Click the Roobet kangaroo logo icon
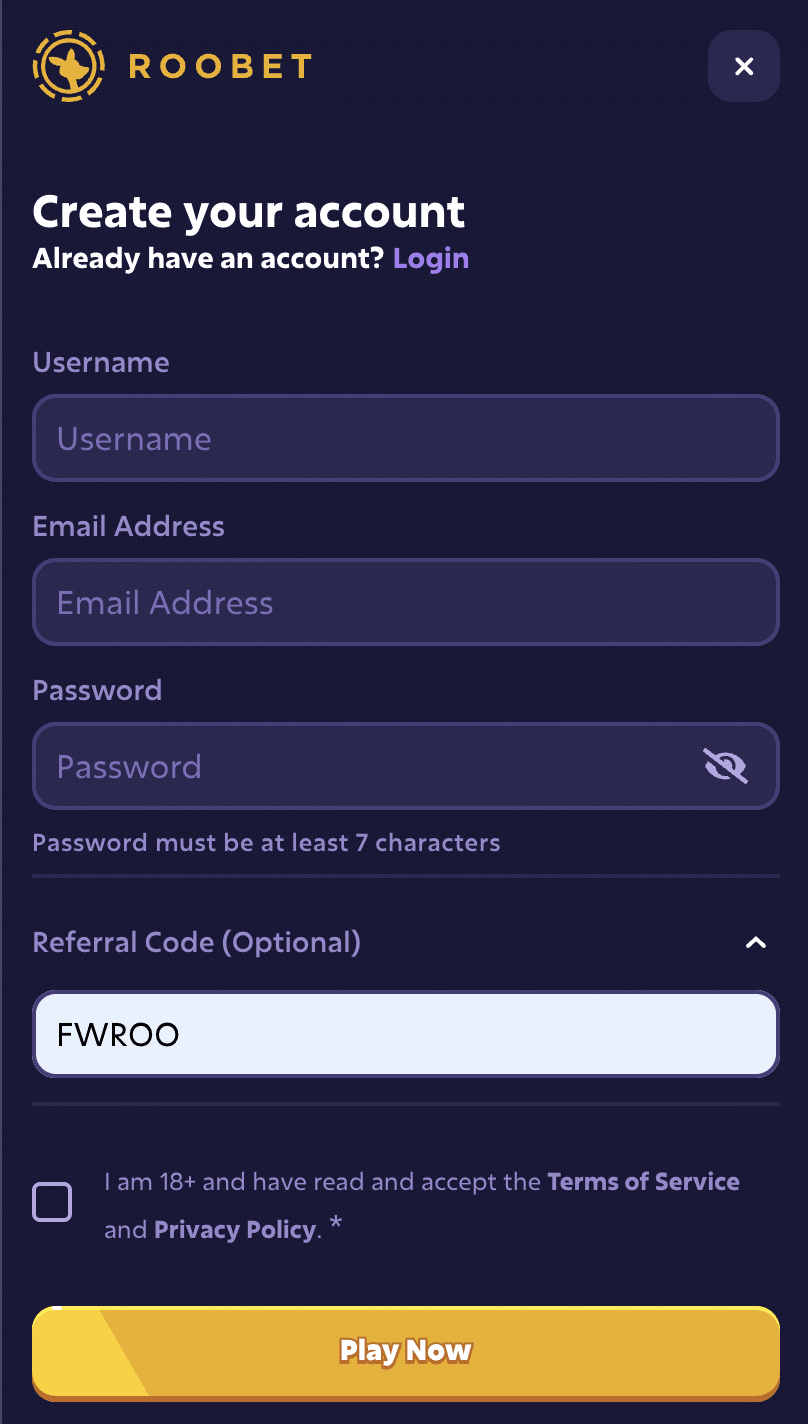 [68, 66]
